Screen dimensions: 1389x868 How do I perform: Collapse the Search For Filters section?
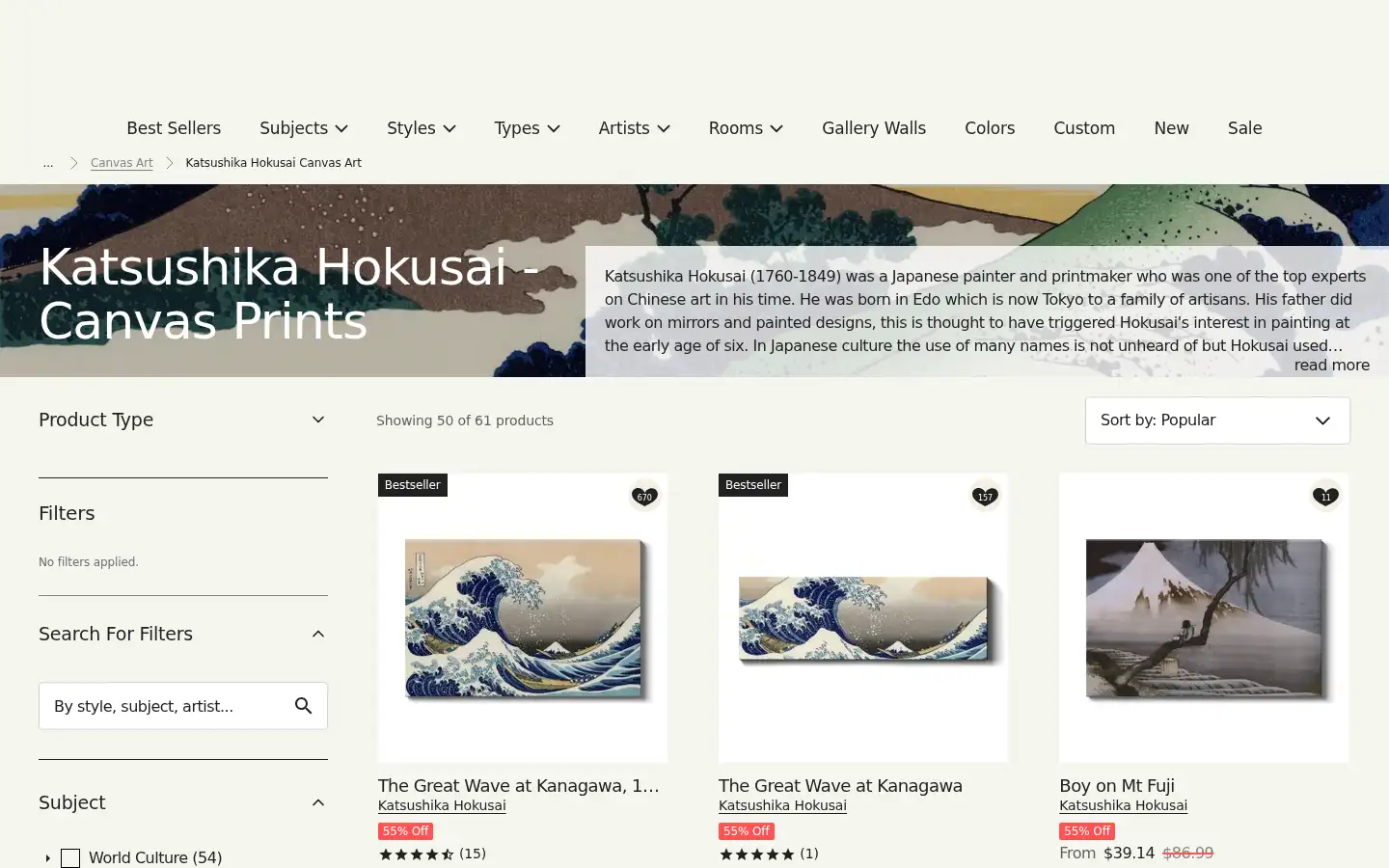point(318,634)
